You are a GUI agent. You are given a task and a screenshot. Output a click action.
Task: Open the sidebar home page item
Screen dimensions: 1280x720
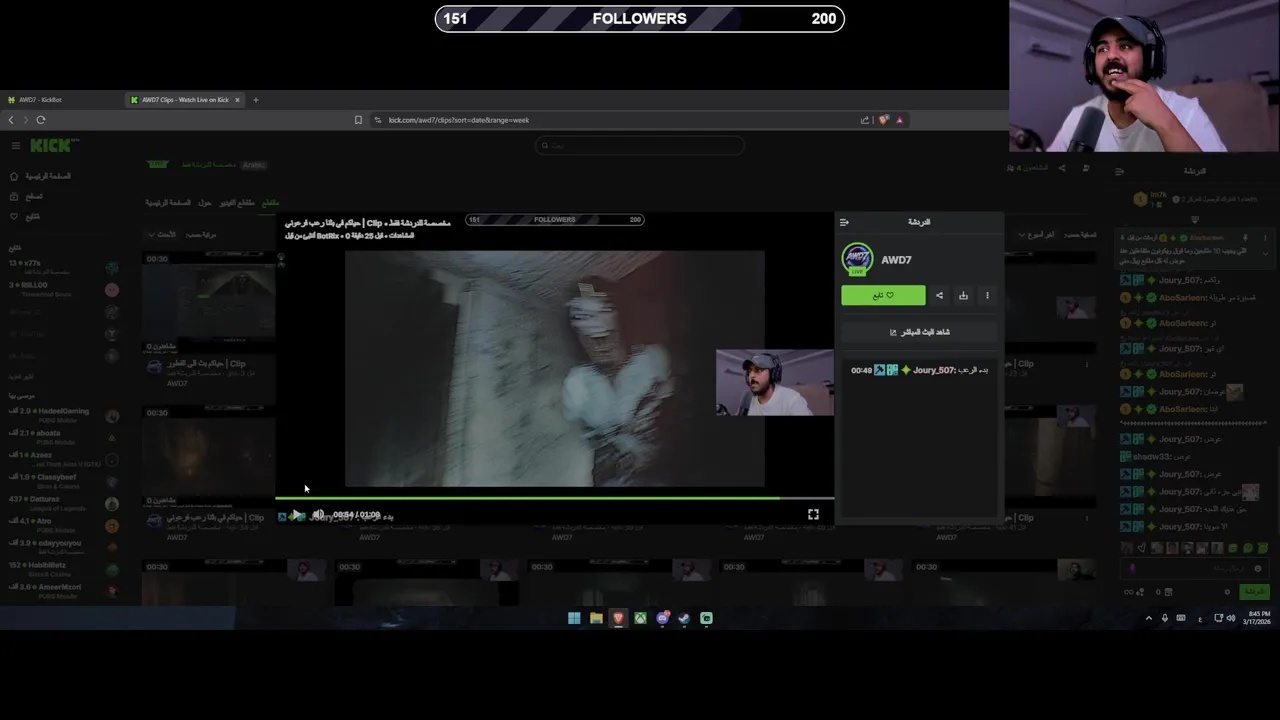(40, 176)
